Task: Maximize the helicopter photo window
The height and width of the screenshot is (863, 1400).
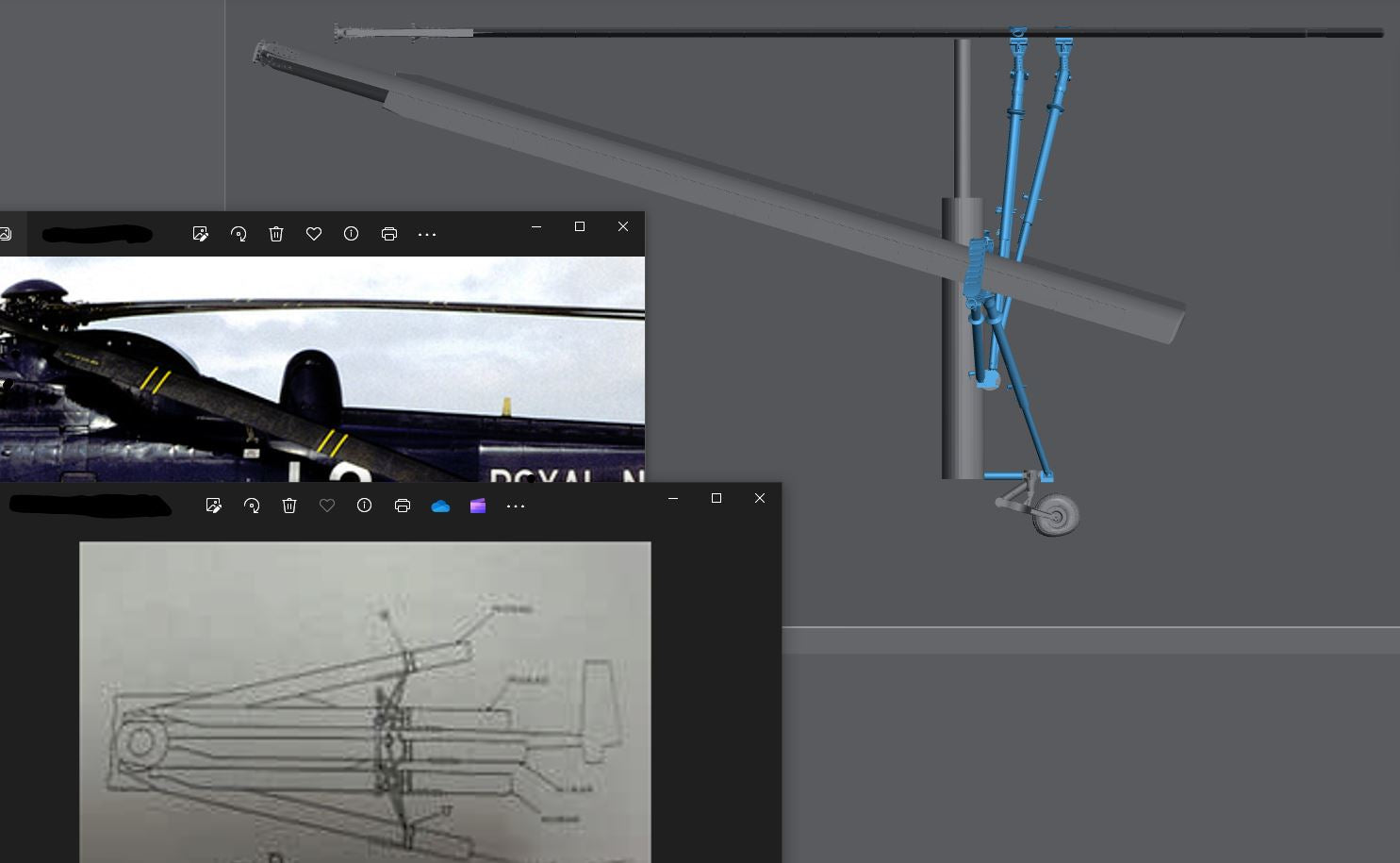Action: [x=580, y=226]
